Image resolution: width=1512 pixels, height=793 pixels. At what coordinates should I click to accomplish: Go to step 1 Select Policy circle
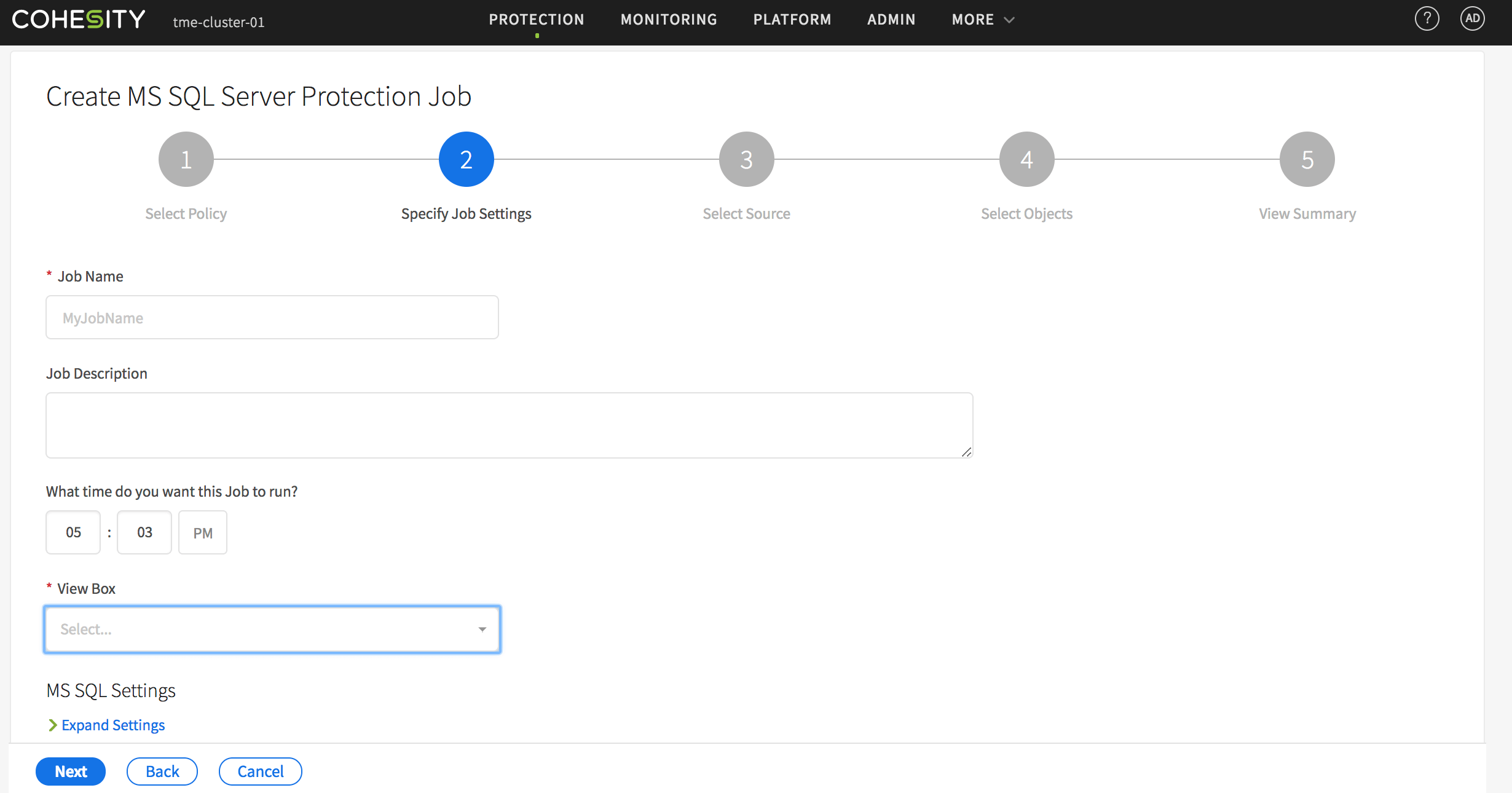click(186, 159)
